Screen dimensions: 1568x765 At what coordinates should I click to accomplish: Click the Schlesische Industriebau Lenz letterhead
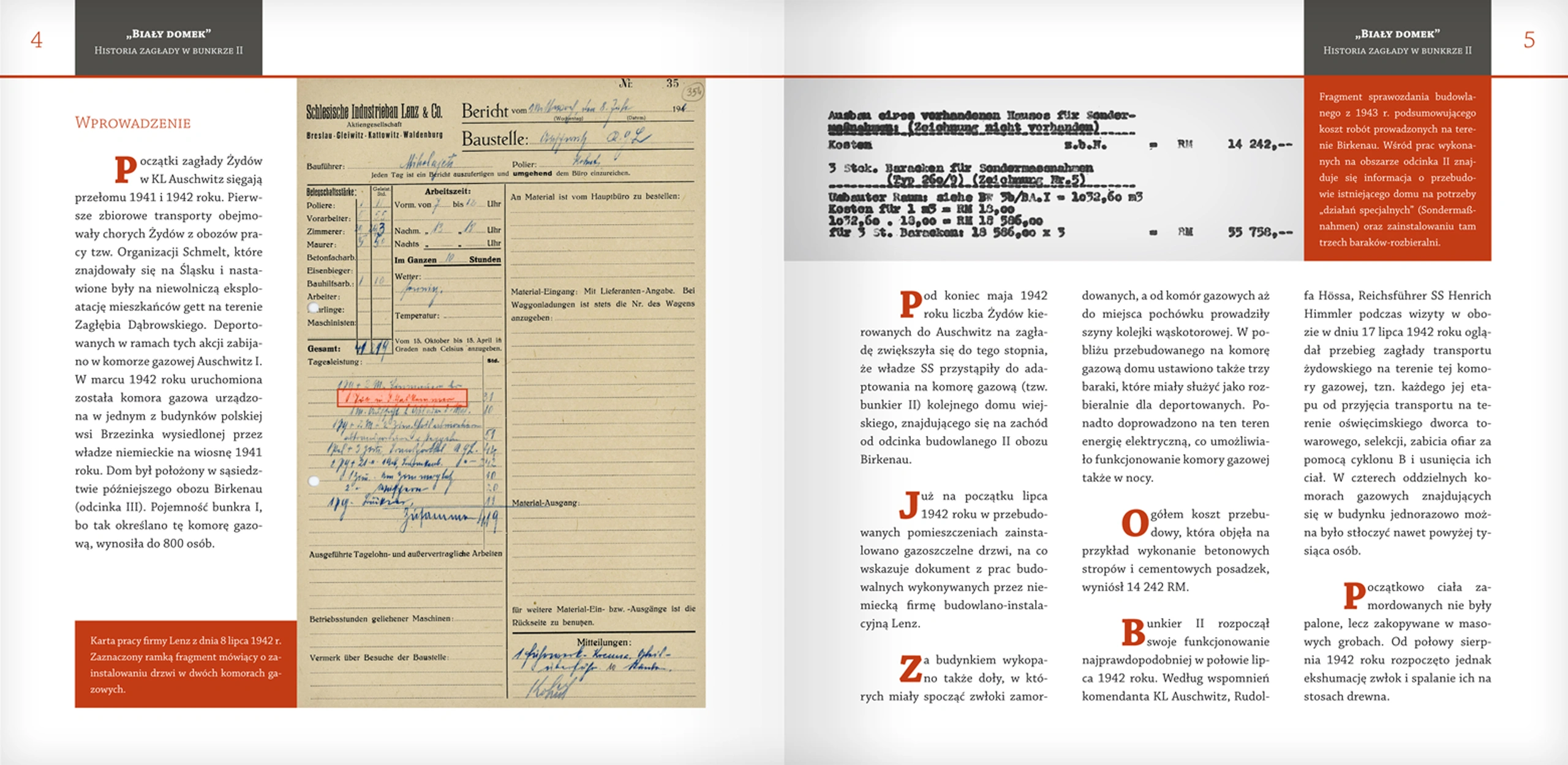click(374, 112)
